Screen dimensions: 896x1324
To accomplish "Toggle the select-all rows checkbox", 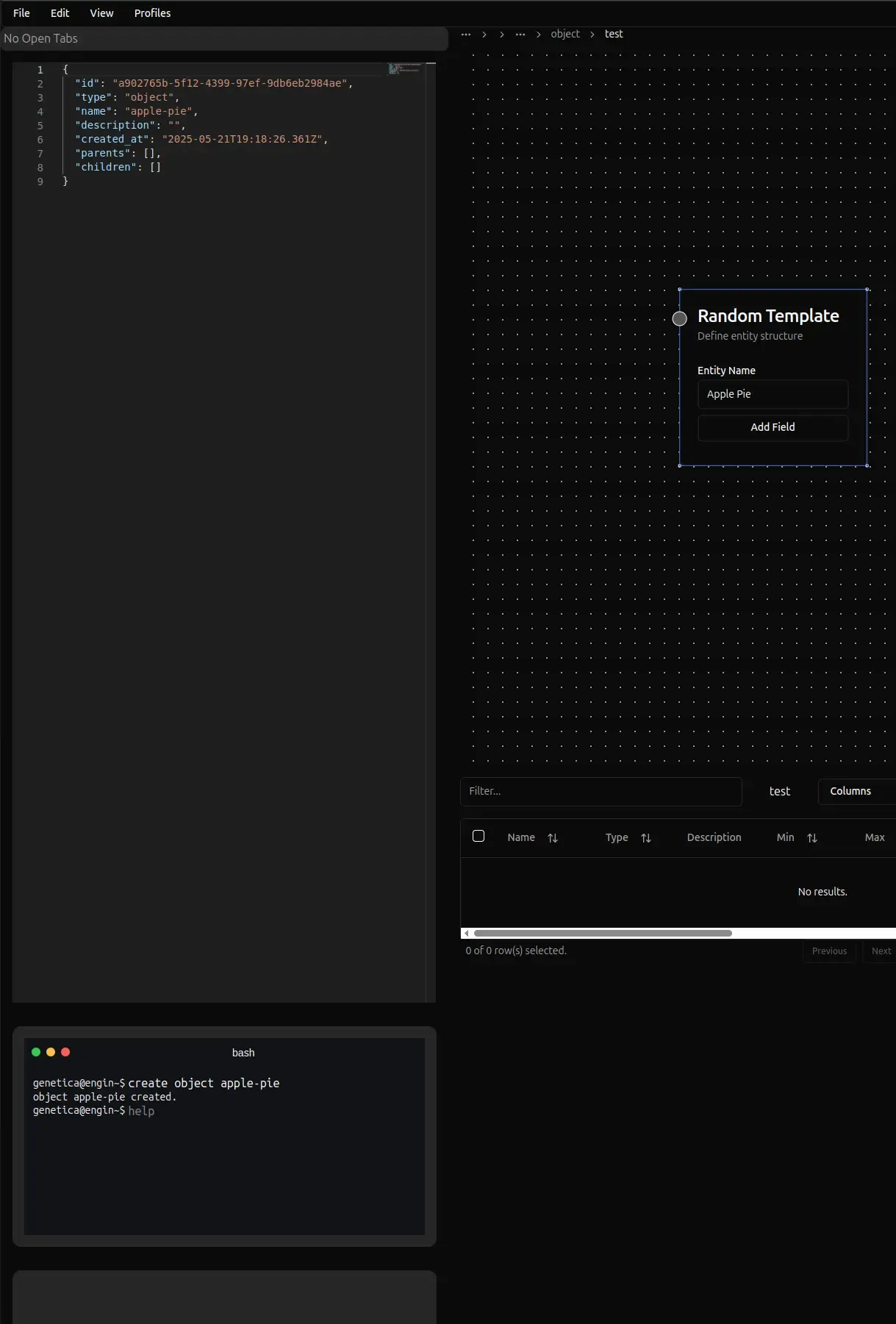I will tap(479, 836).
